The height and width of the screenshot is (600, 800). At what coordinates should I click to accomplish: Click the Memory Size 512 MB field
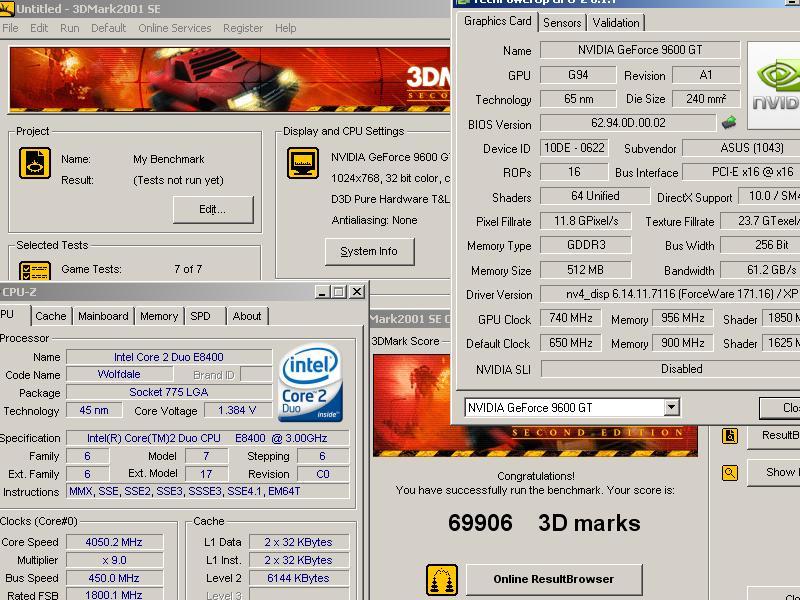click(586, 269)
